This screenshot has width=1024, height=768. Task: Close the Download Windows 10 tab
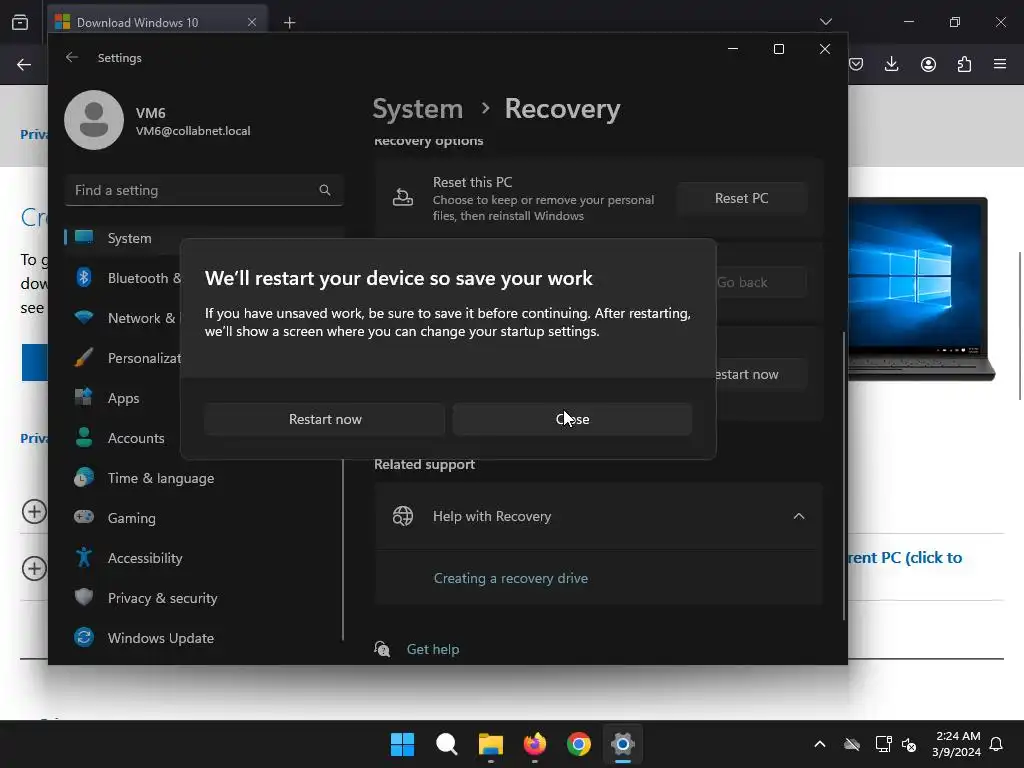(x=252, y=23)
